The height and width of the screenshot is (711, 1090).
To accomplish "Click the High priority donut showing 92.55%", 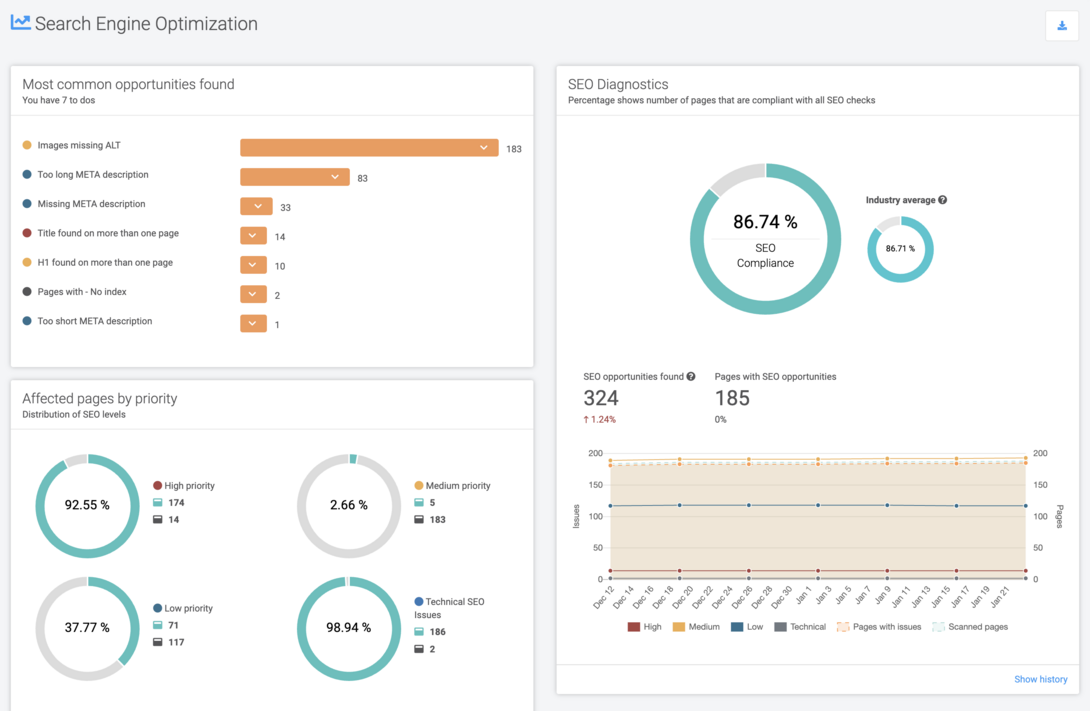I will tap(87, 506).
